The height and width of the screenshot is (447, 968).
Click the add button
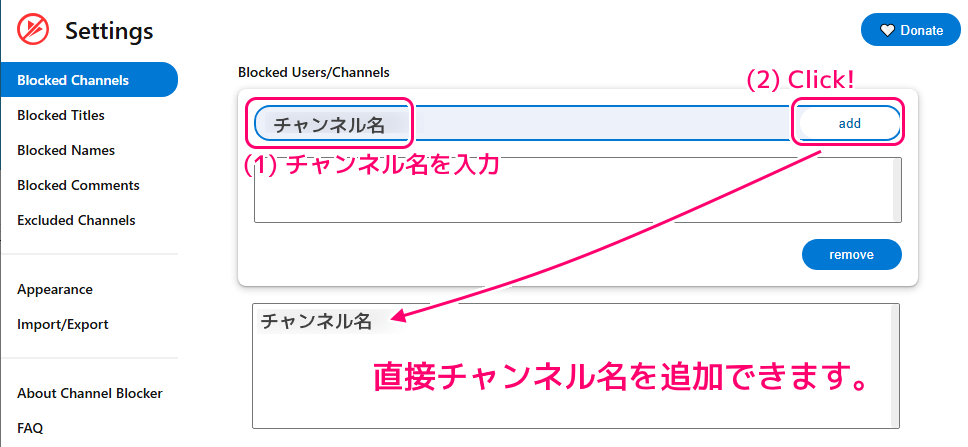tap(849, 123)
